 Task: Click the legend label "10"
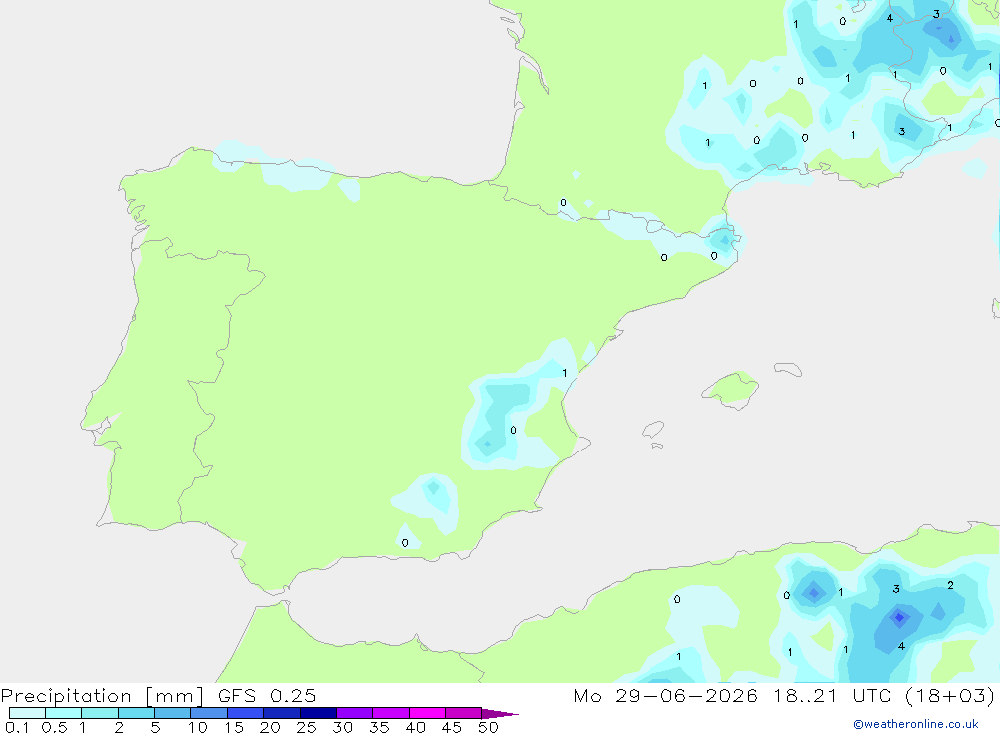[x=198, y=727]
